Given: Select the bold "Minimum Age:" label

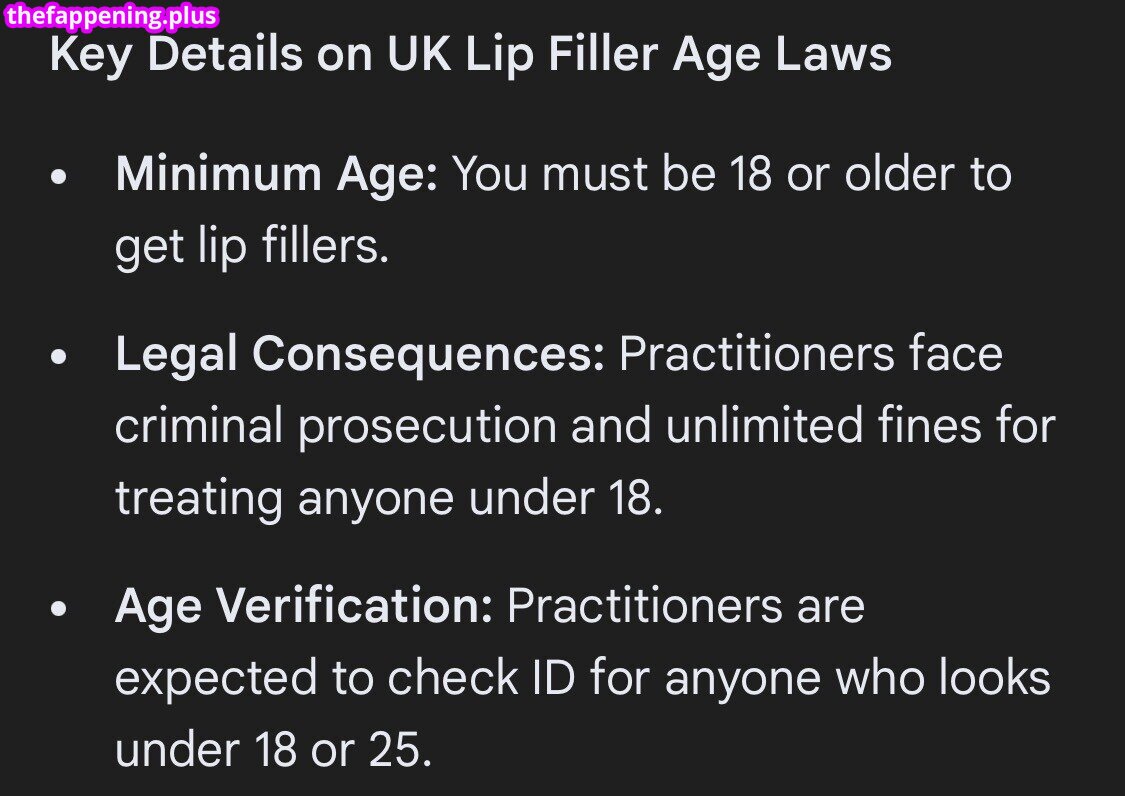Looking at the screenshot, I should click(x=277, y=175).
